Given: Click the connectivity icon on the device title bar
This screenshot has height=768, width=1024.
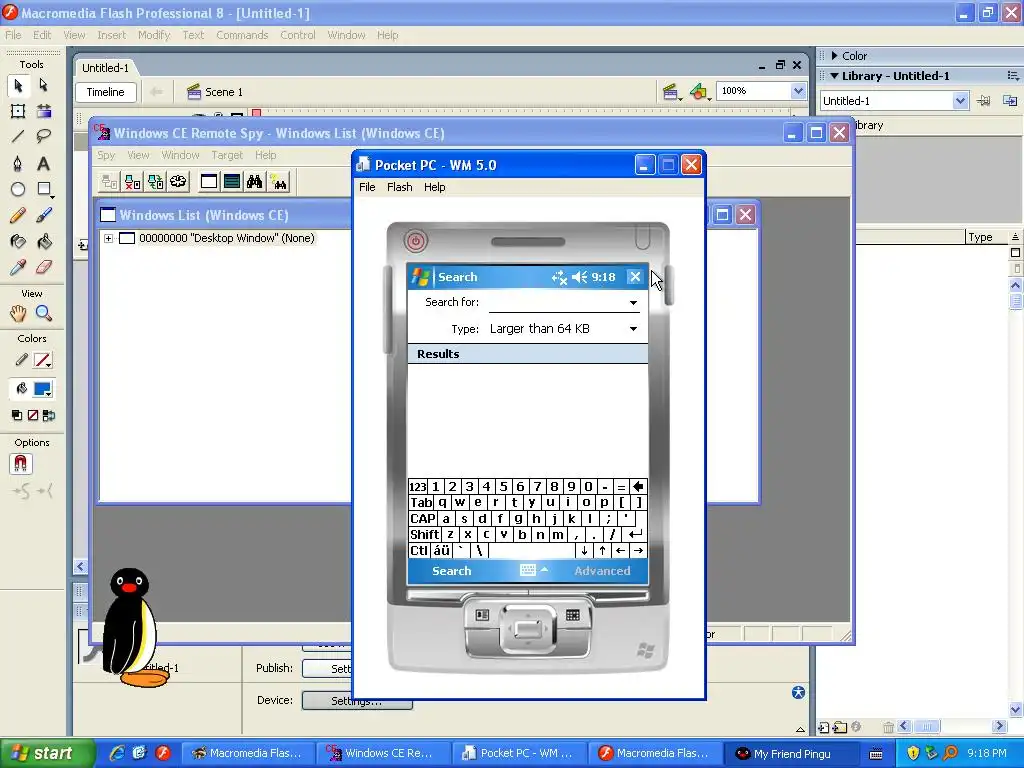Looking at the screenshot, I should click(x=559, y=277).
